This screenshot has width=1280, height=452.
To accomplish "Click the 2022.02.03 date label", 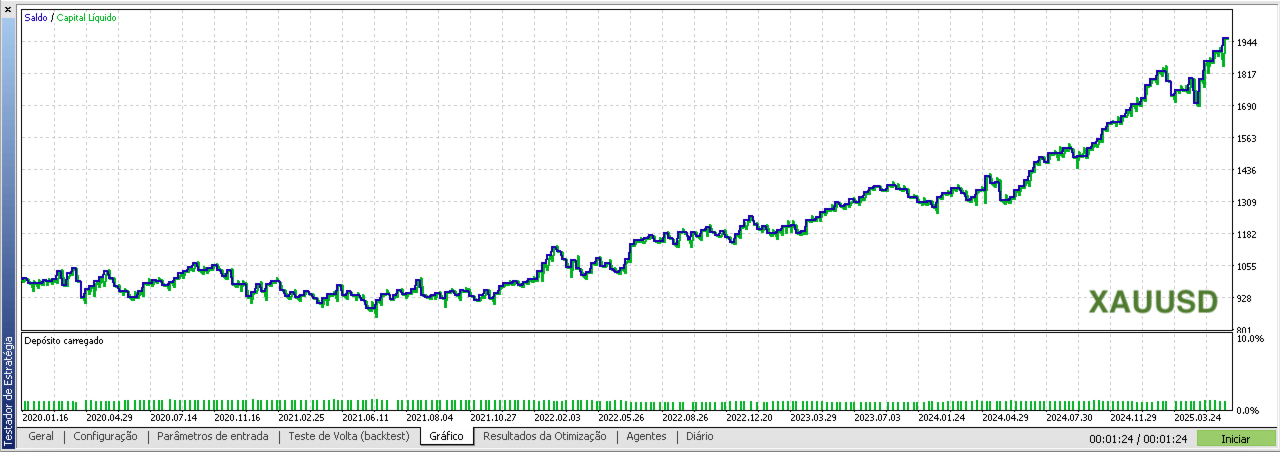I will pyautogui.click(x=558, y=418).
